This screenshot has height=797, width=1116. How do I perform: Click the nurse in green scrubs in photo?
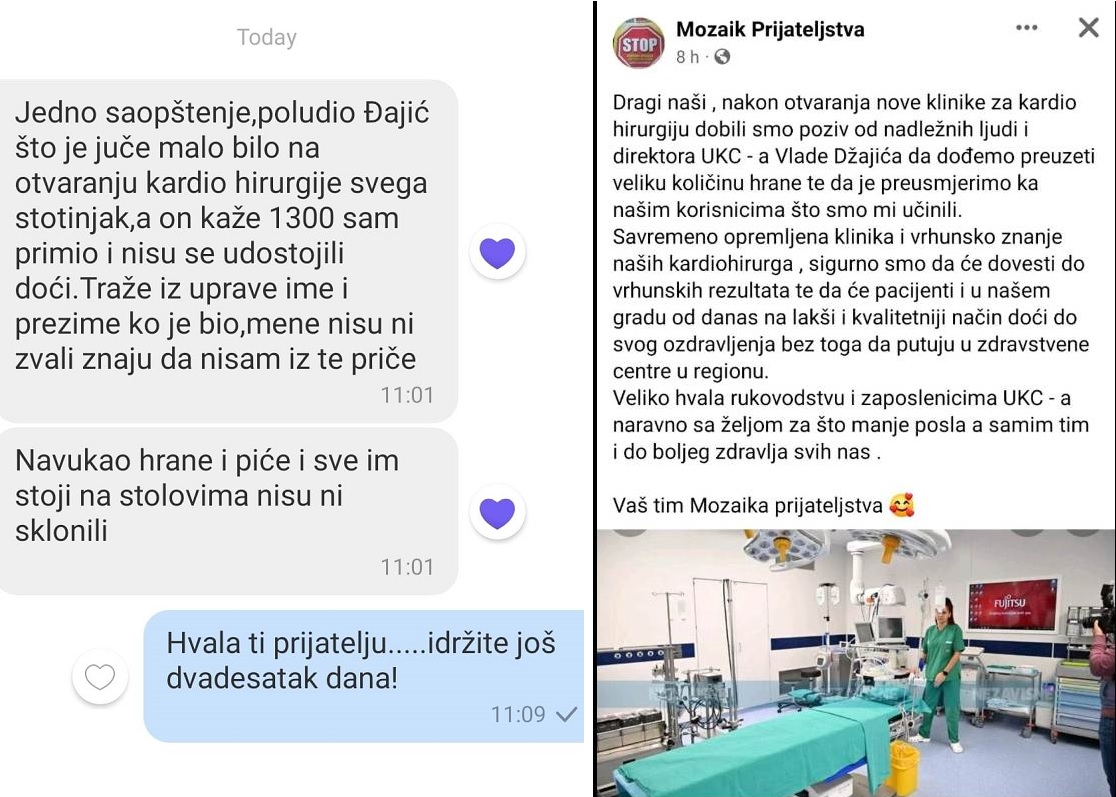pos(941,672)
